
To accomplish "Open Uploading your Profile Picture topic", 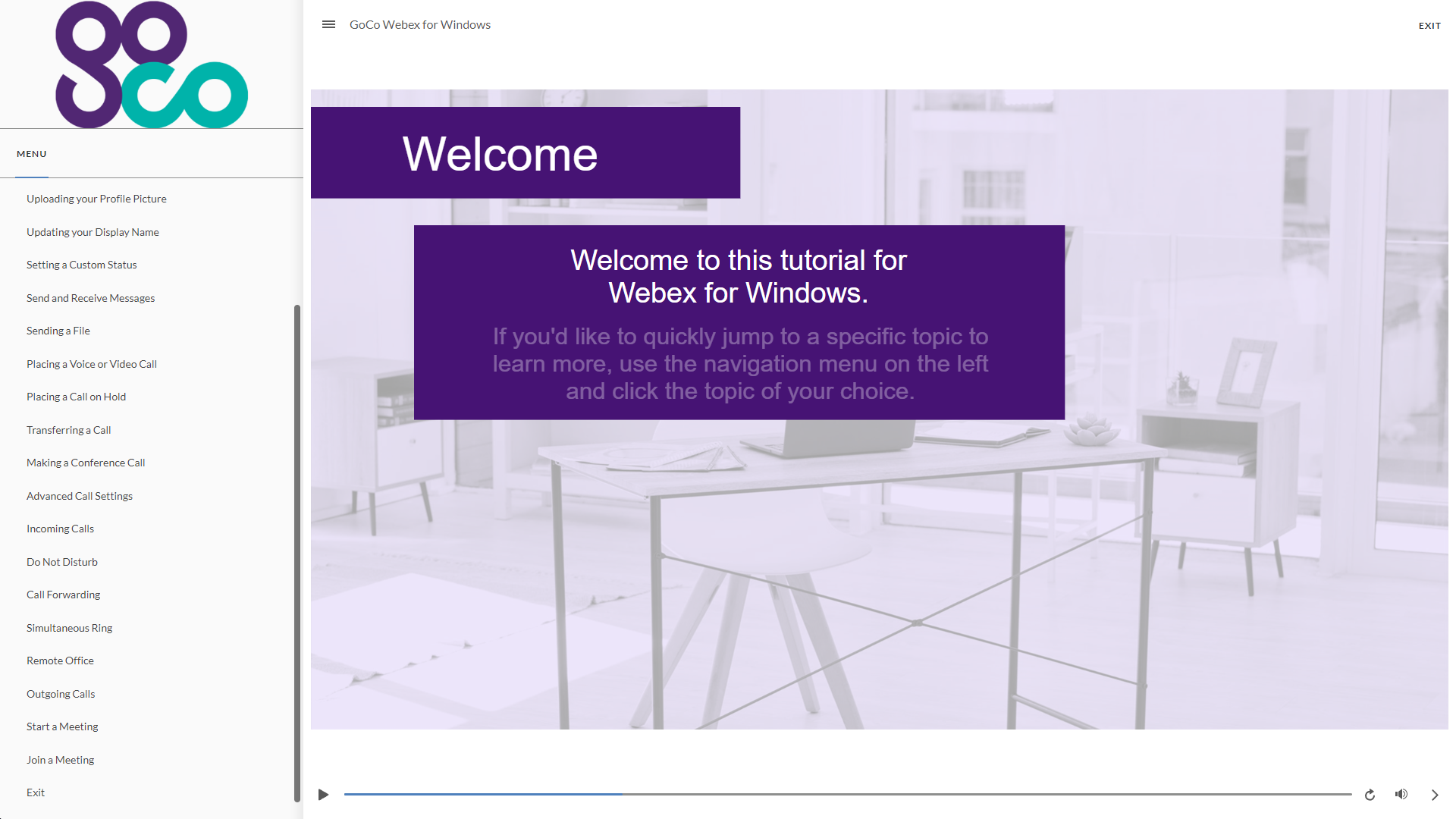I will (x=96, y=199).
